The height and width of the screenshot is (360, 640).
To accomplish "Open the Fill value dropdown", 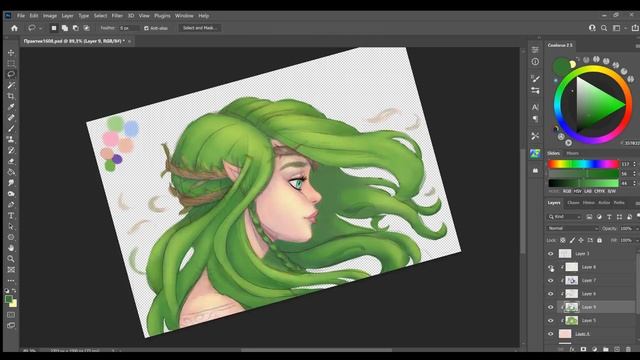I will (637, 240).
